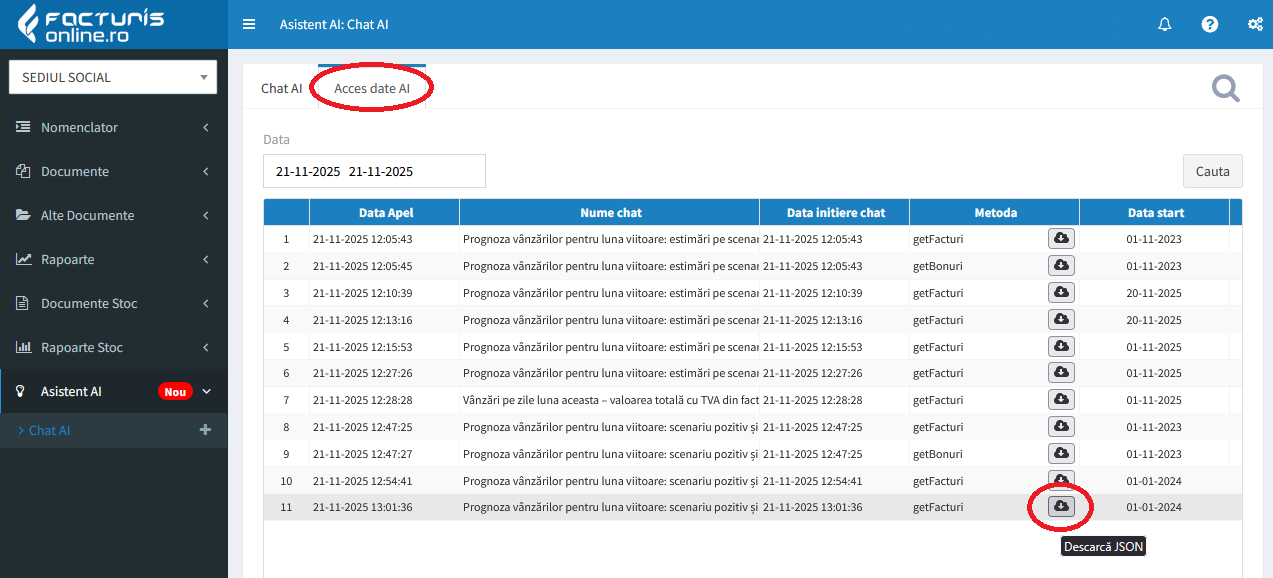Switch to Acces date AI tab

372,88
